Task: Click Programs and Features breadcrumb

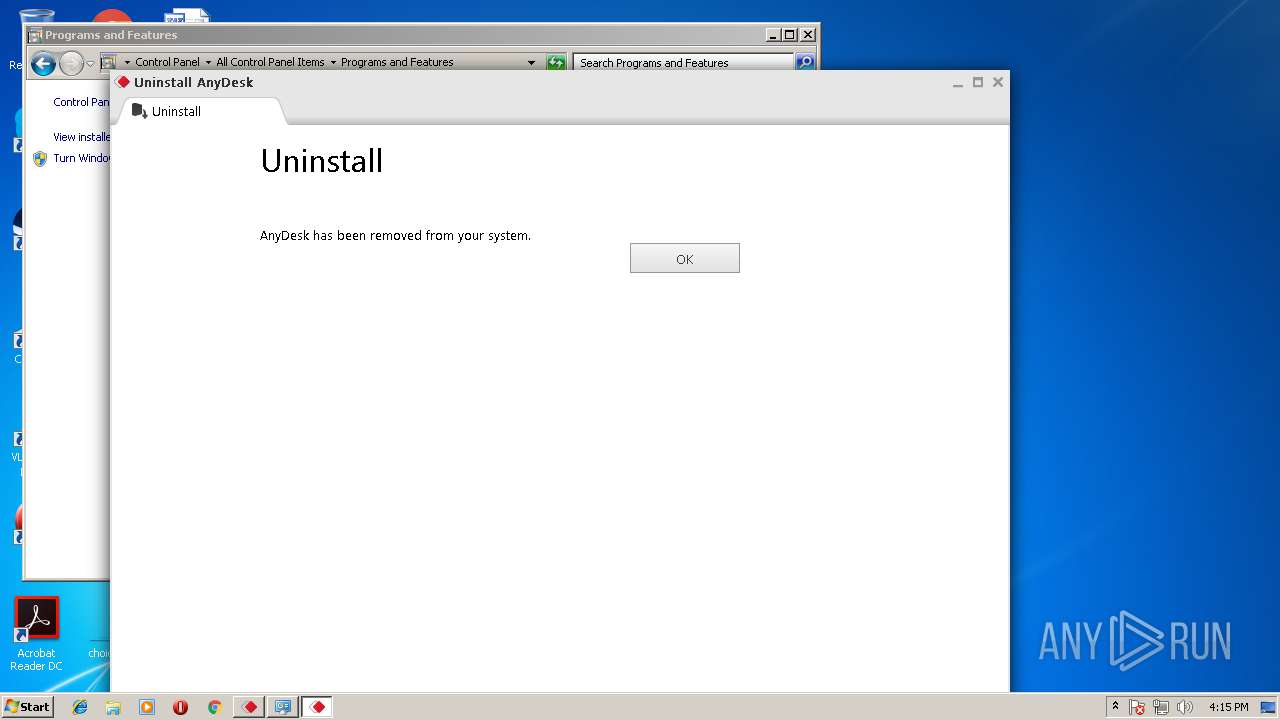Action: coord(397,62)
